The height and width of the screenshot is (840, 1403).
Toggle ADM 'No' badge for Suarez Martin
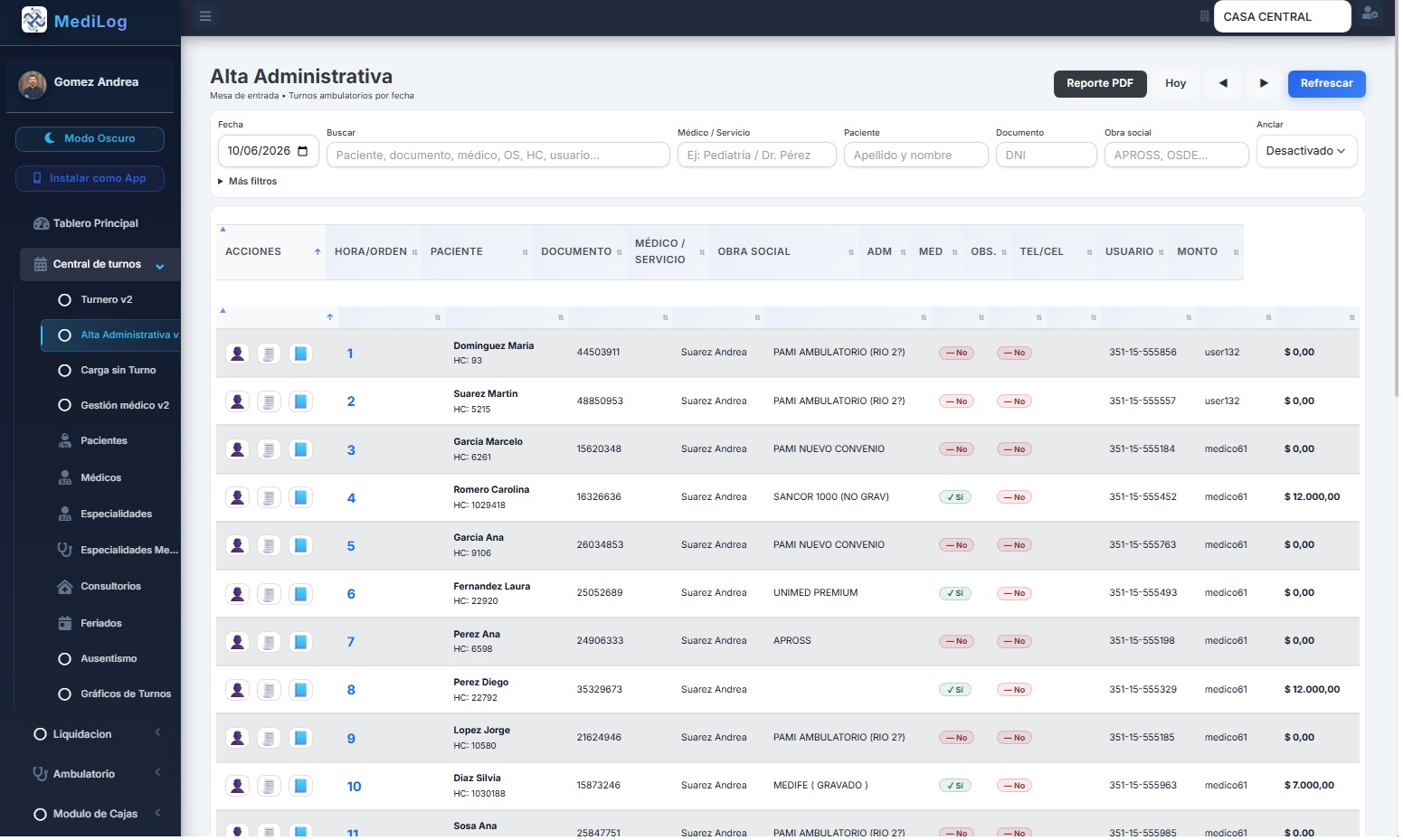click(x=956, y=401)
